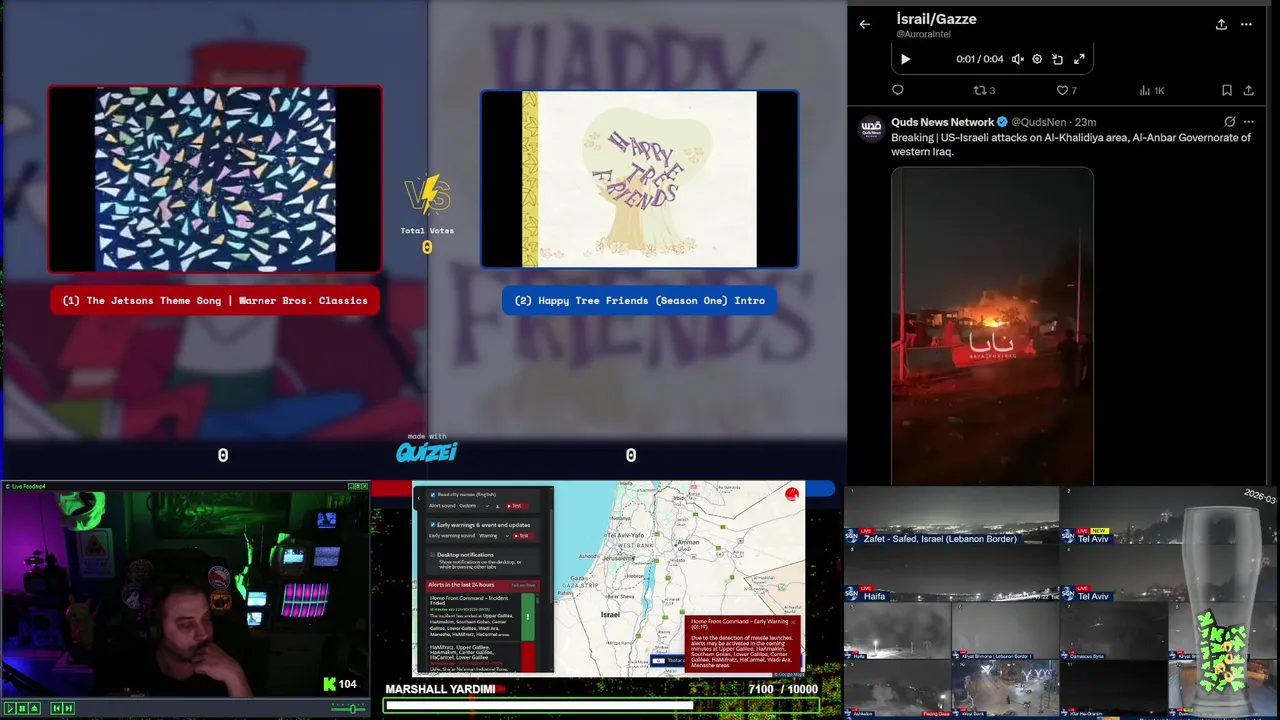Click the Live Feed window title icon

(x=7, y=486)
